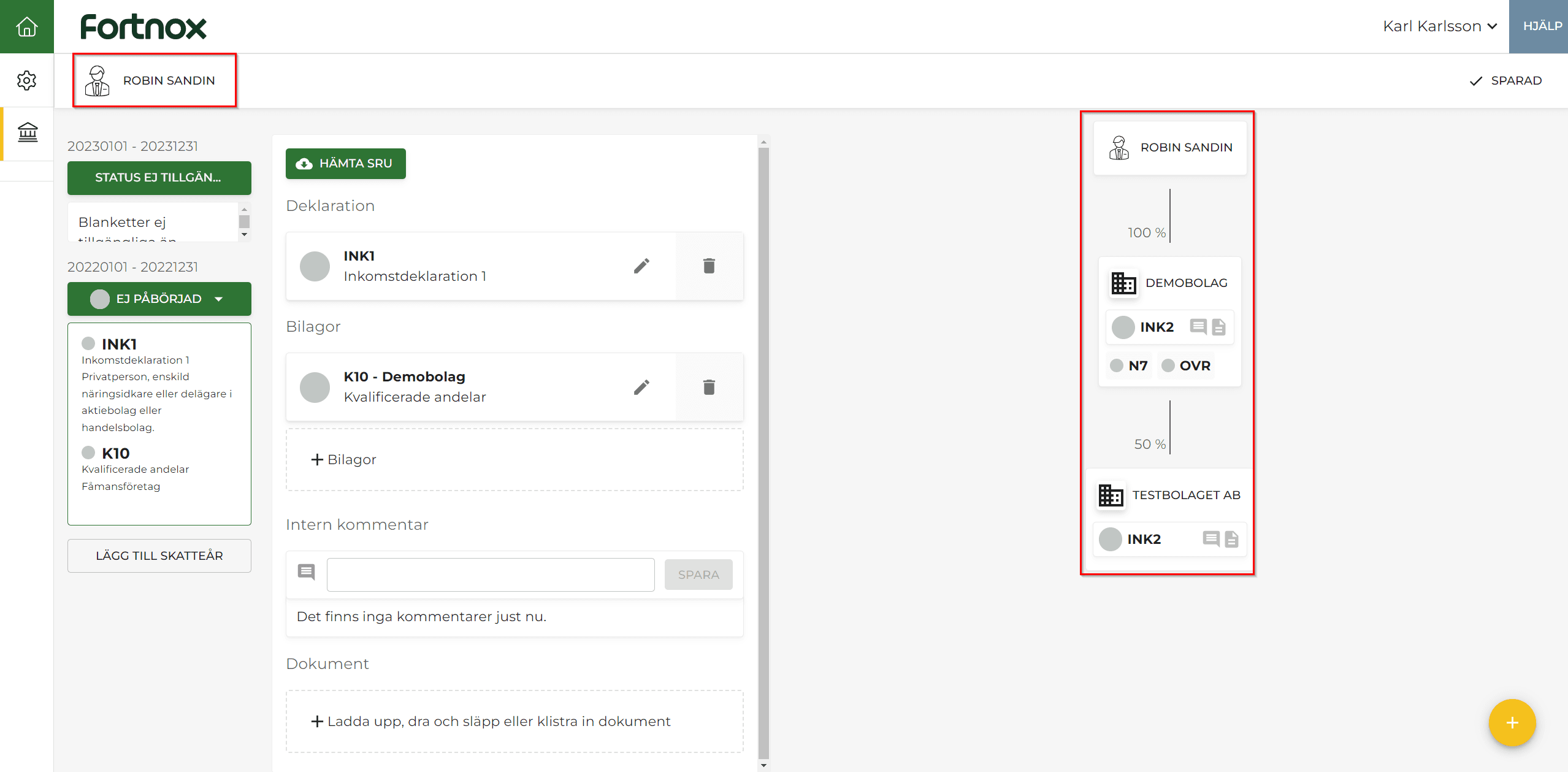This screenshot has width=1568, height=772.
Task: Toggle status circle for INK1 declaration card
Action: (x=315, y=266)
